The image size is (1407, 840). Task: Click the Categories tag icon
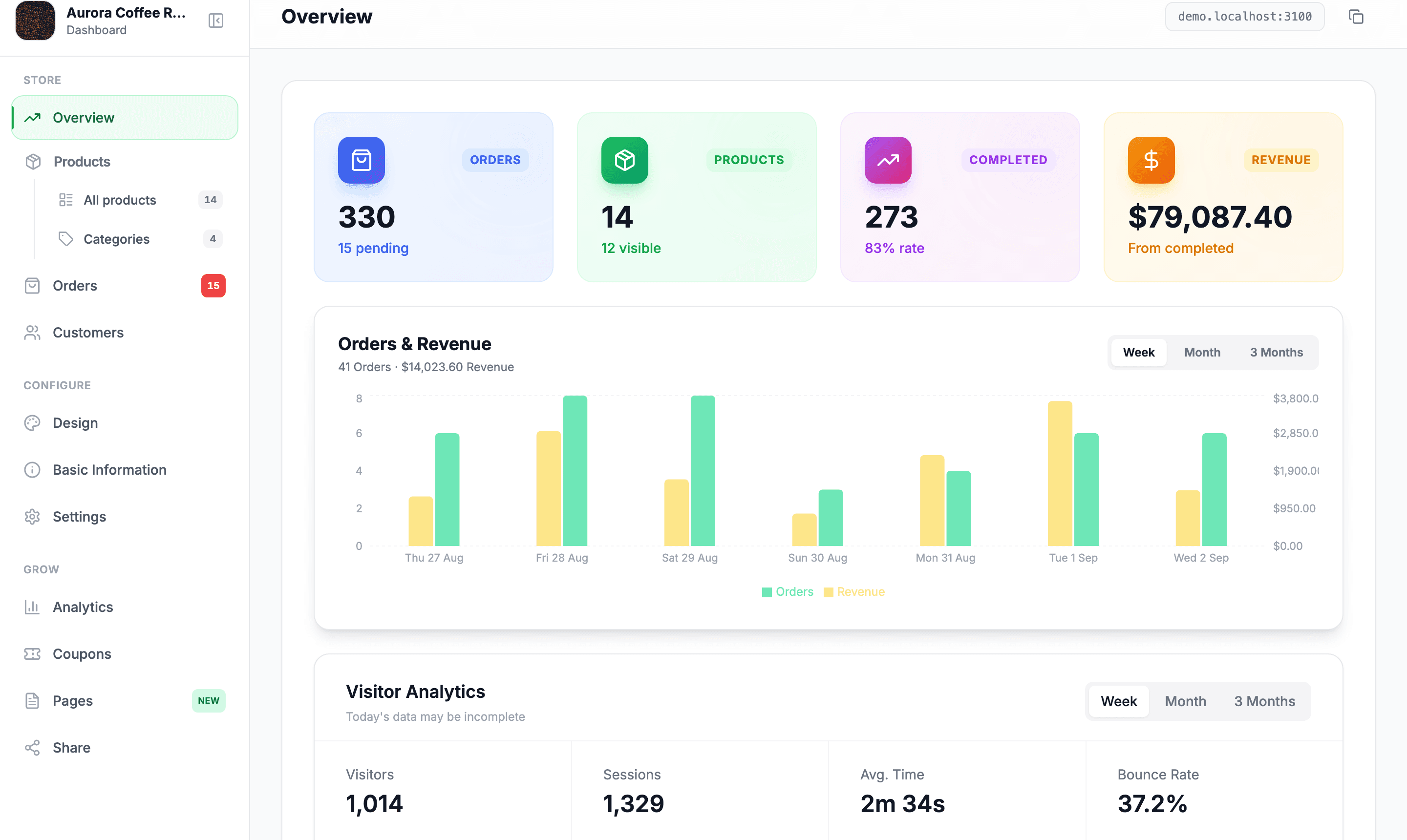(65, 239)
